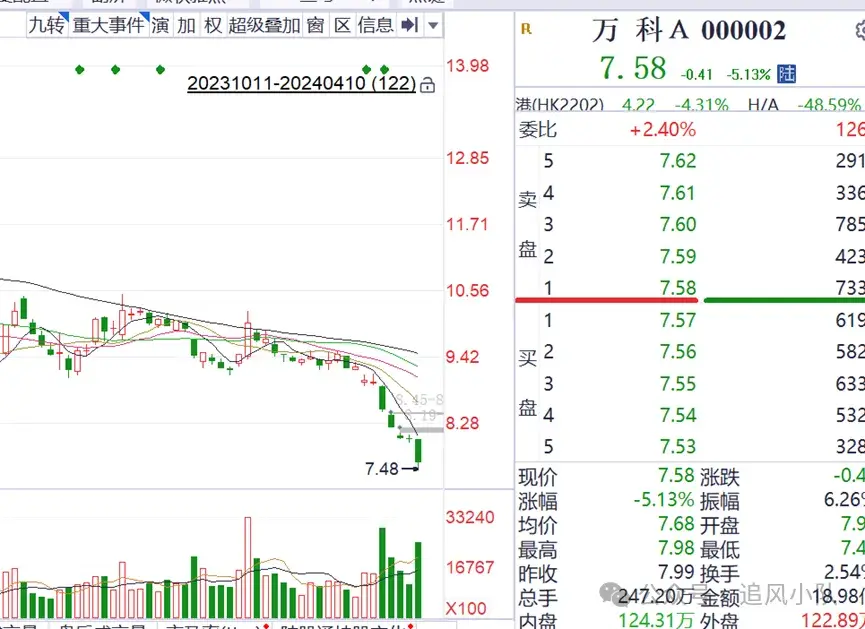Screen dimensions: 865x629
Task: Click the 11.71 price axis label
Action: pos(467,224)
